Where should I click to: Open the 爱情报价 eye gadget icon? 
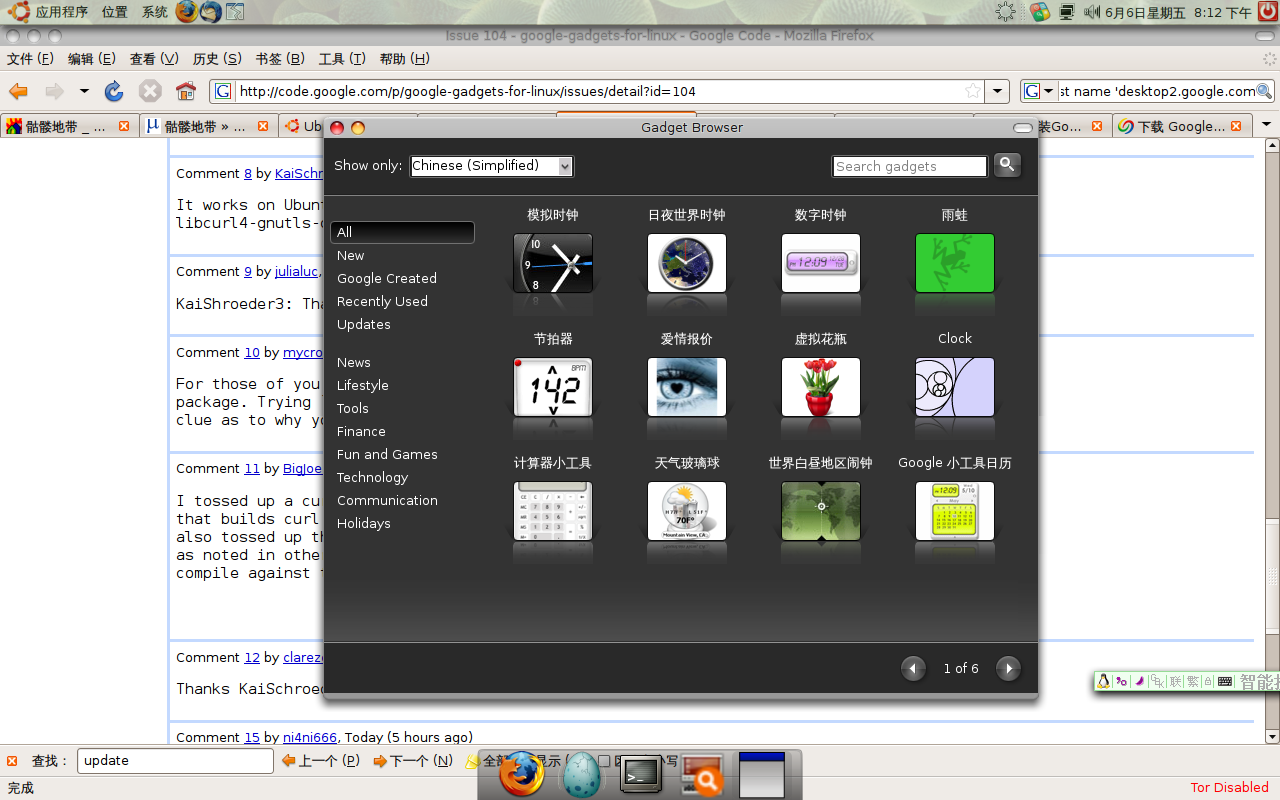coord(687,387)
